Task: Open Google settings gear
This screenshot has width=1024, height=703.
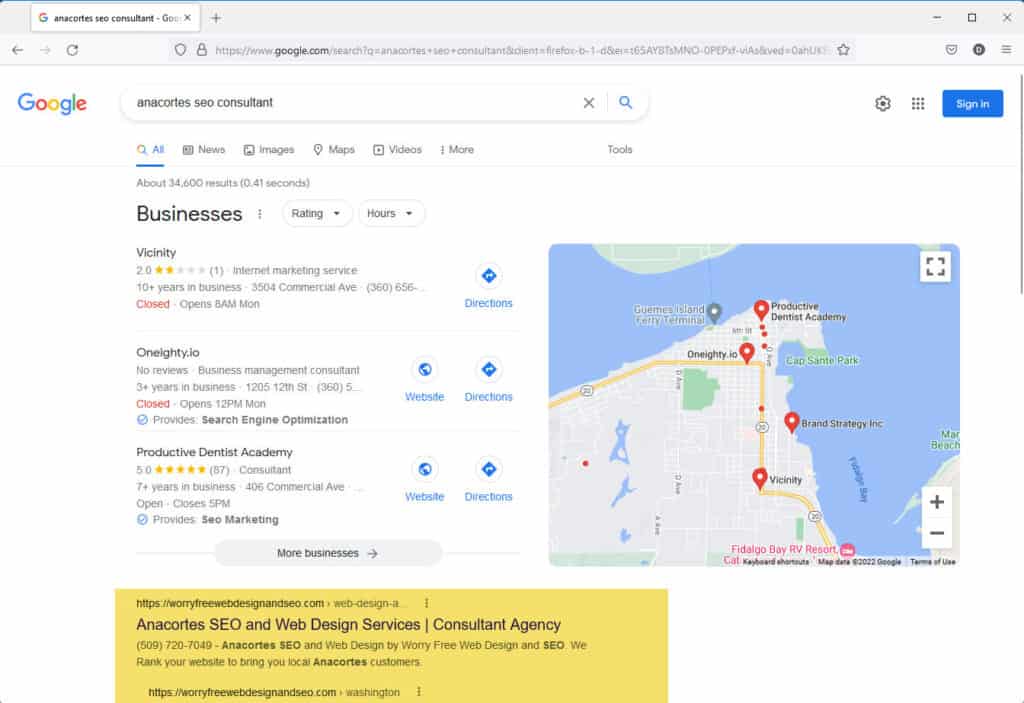Action: click(x=883, y=103)
